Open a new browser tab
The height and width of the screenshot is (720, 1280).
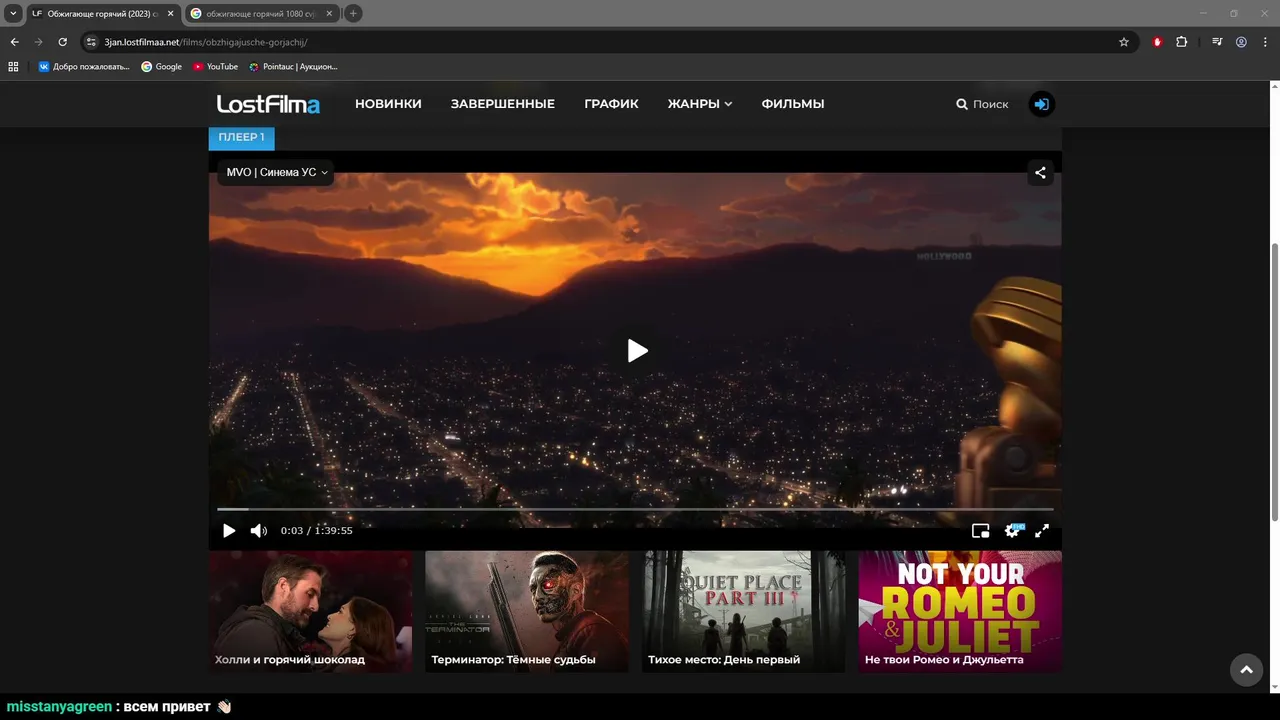click(353, 14)
